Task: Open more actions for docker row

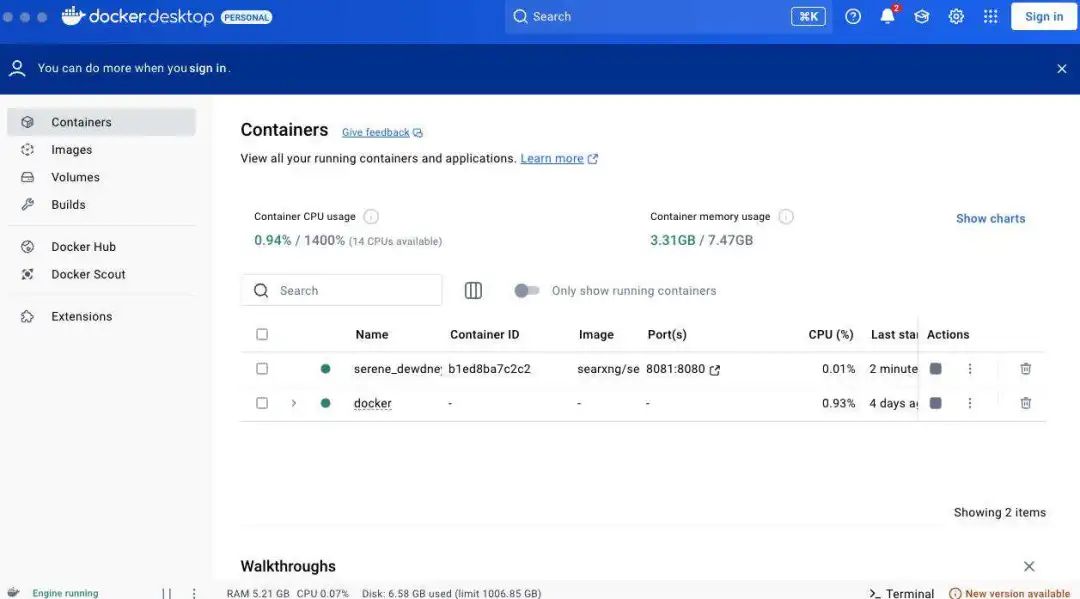Action: 970,403
